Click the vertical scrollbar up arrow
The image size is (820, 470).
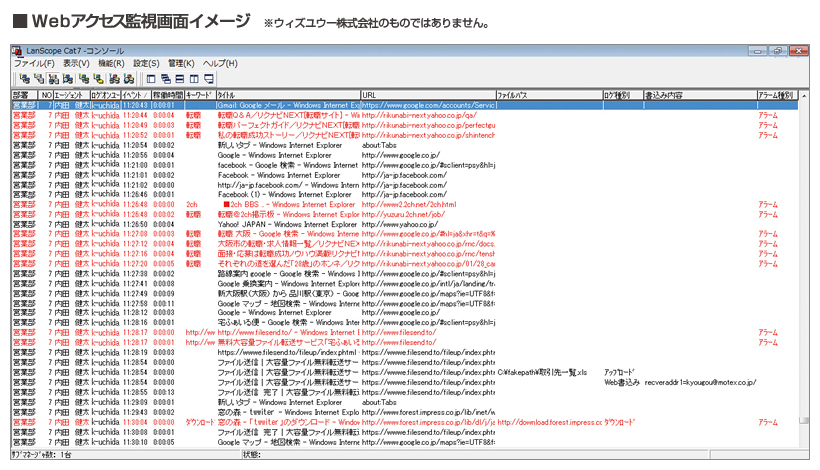804,96
